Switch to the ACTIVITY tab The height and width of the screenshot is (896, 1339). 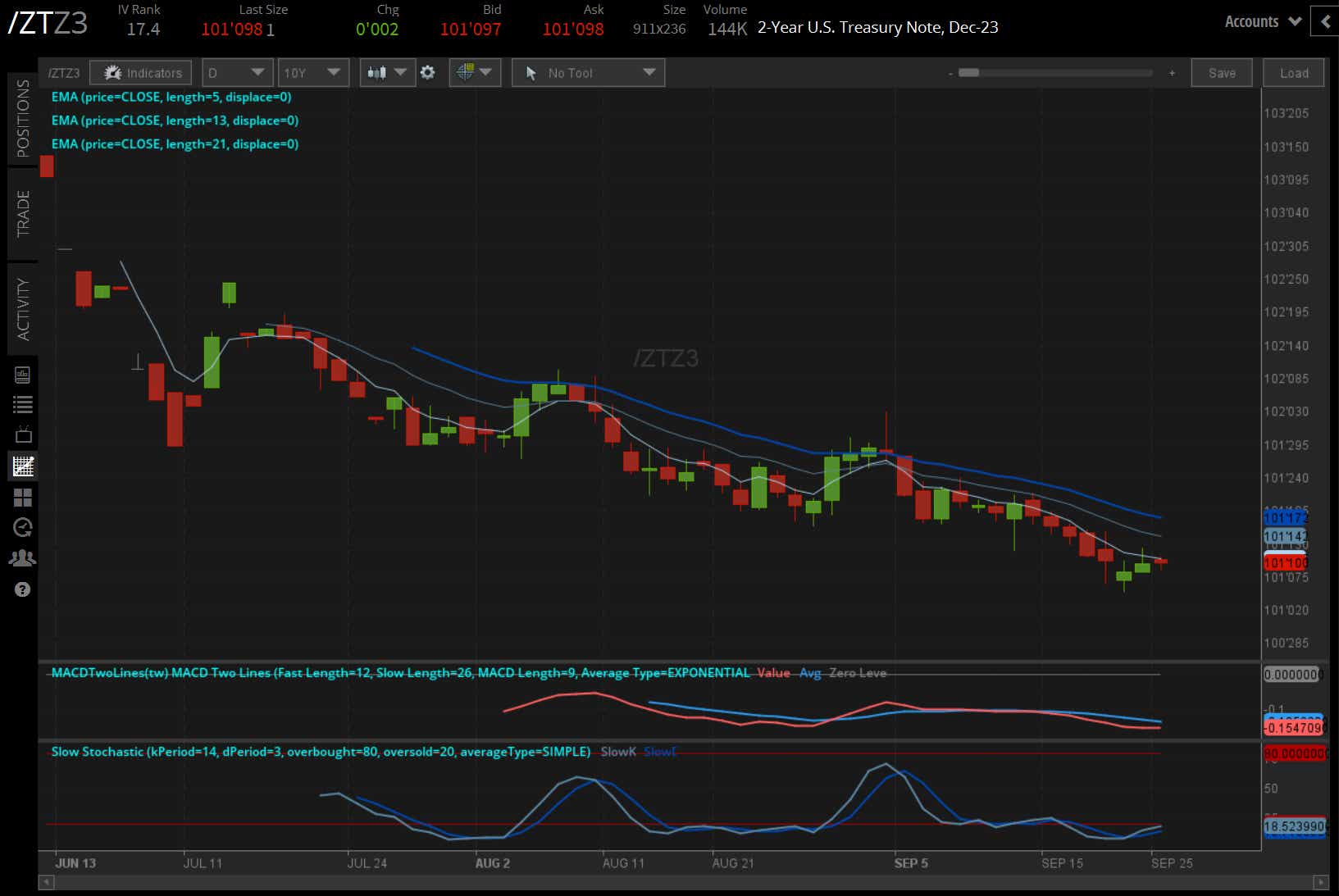click(x=23, y=309)
